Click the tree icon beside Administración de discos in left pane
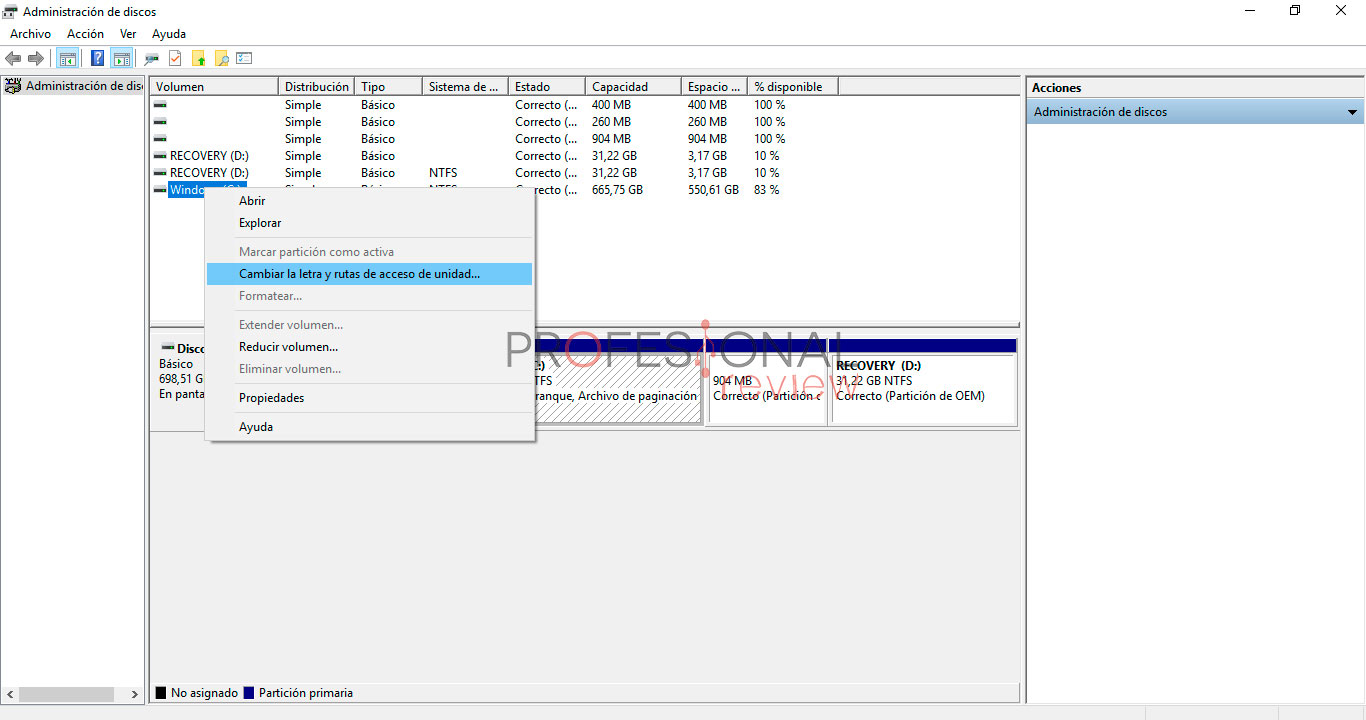 pyautogui.click(x=13, y=86)
